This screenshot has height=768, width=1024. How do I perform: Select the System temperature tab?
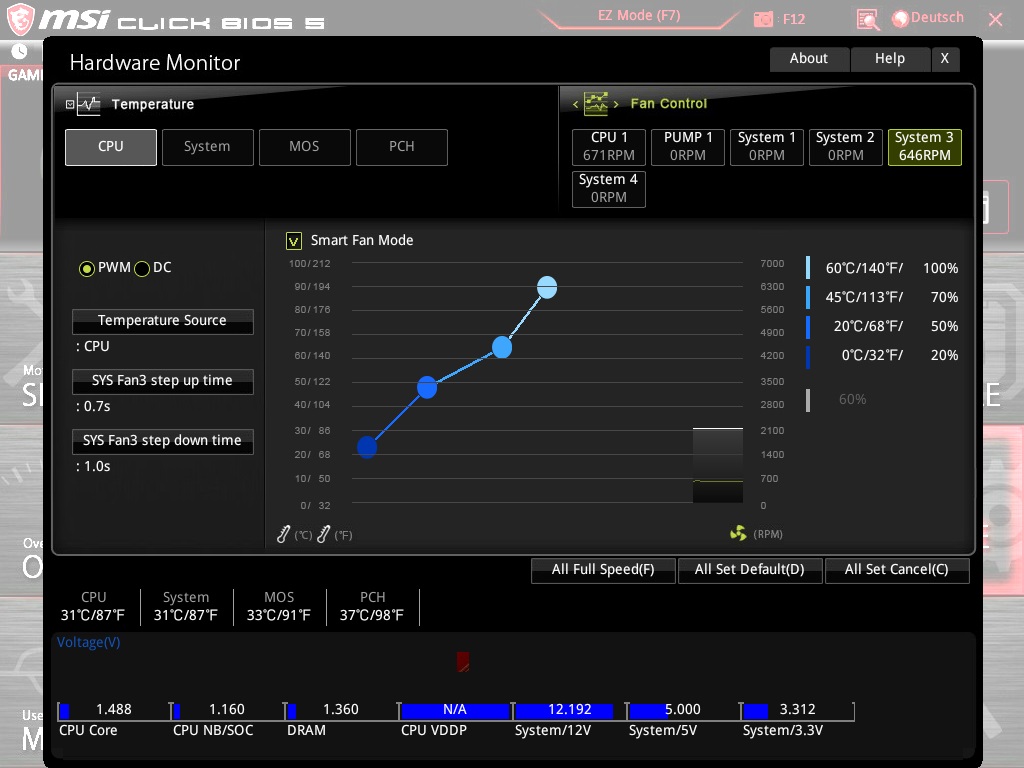point(208,147)
